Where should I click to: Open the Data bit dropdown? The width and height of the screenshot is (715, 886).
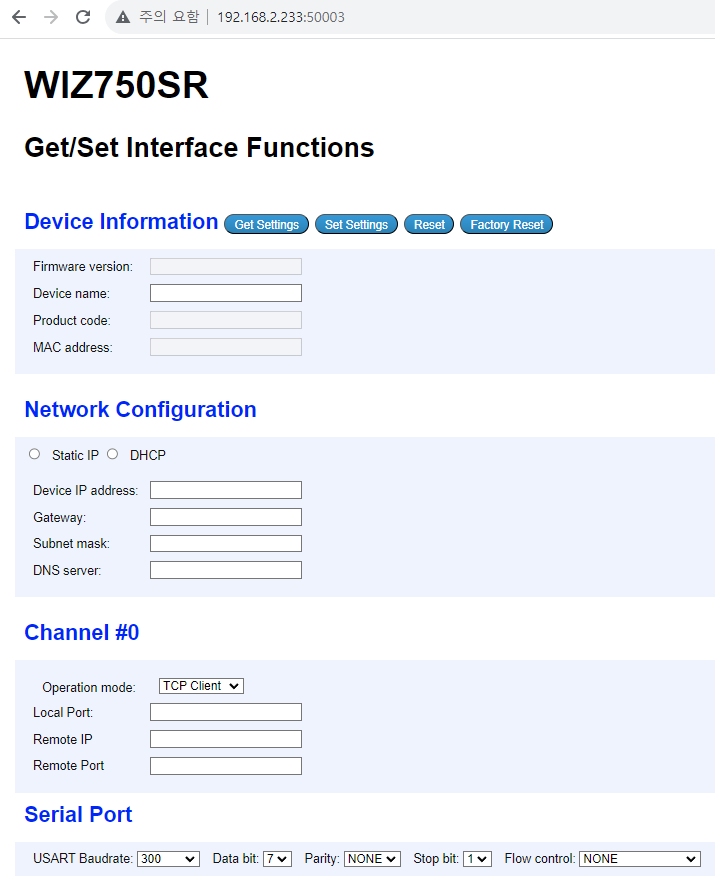click(276, 858)
